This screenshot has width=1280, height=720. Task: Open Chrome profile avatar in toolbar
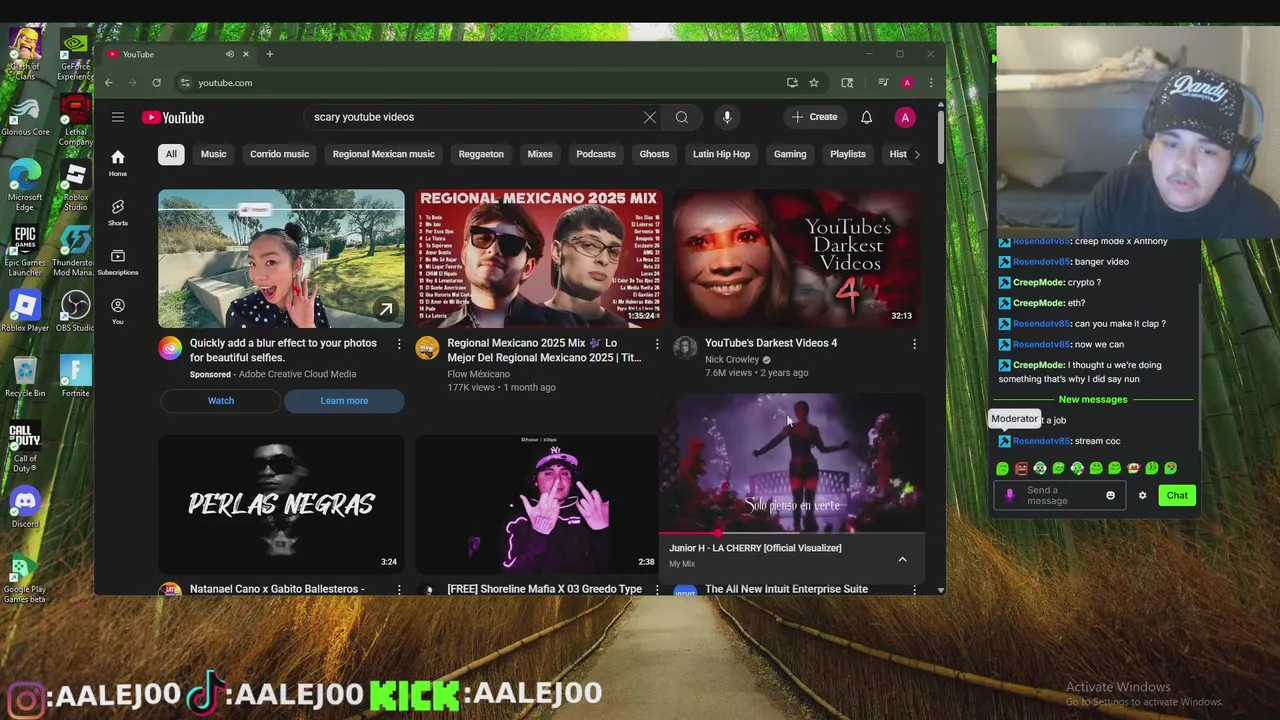(907, 83)
